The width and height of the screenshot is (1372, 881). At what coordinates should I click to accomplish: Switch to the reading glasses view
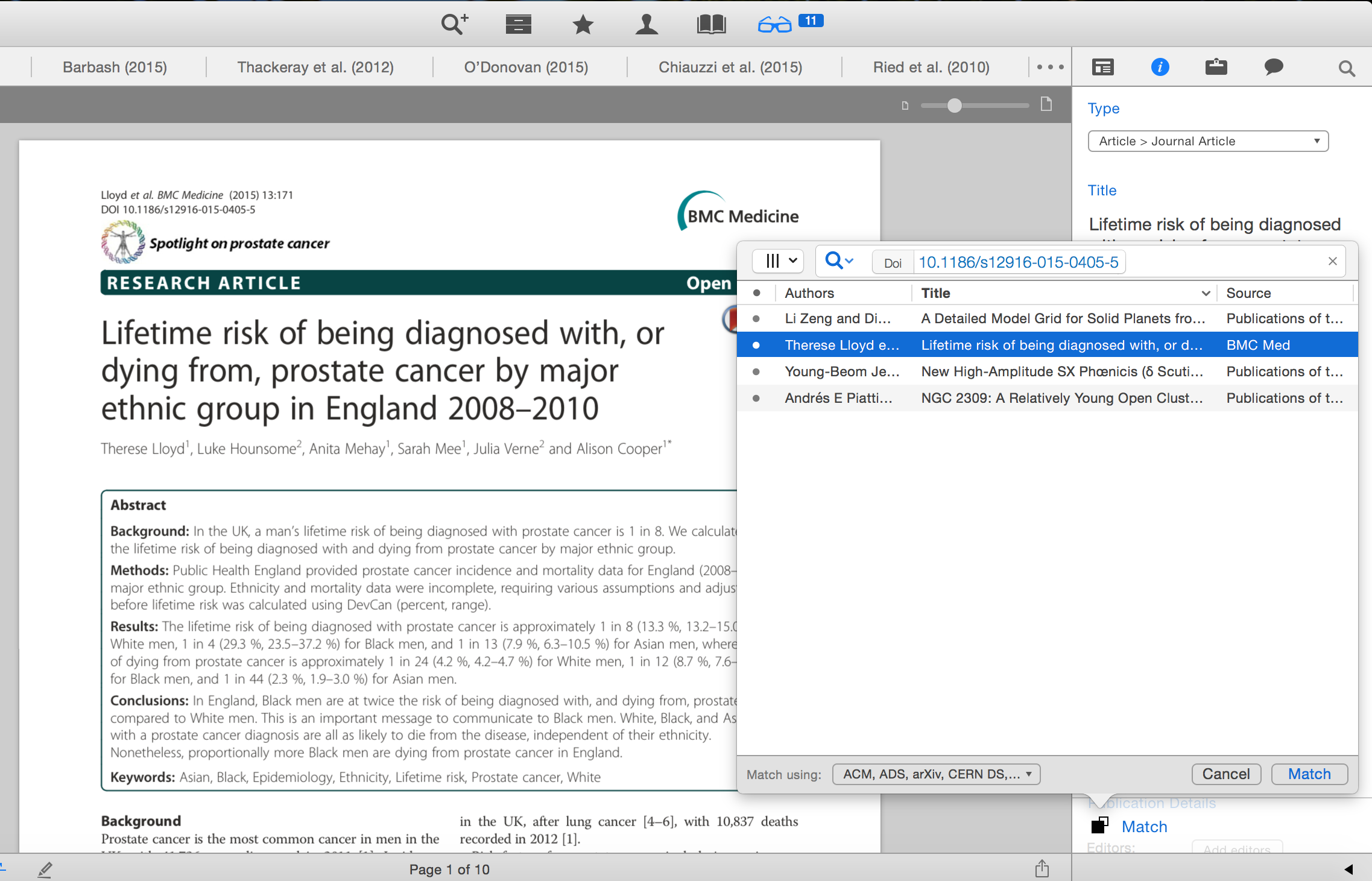(774, 25)
